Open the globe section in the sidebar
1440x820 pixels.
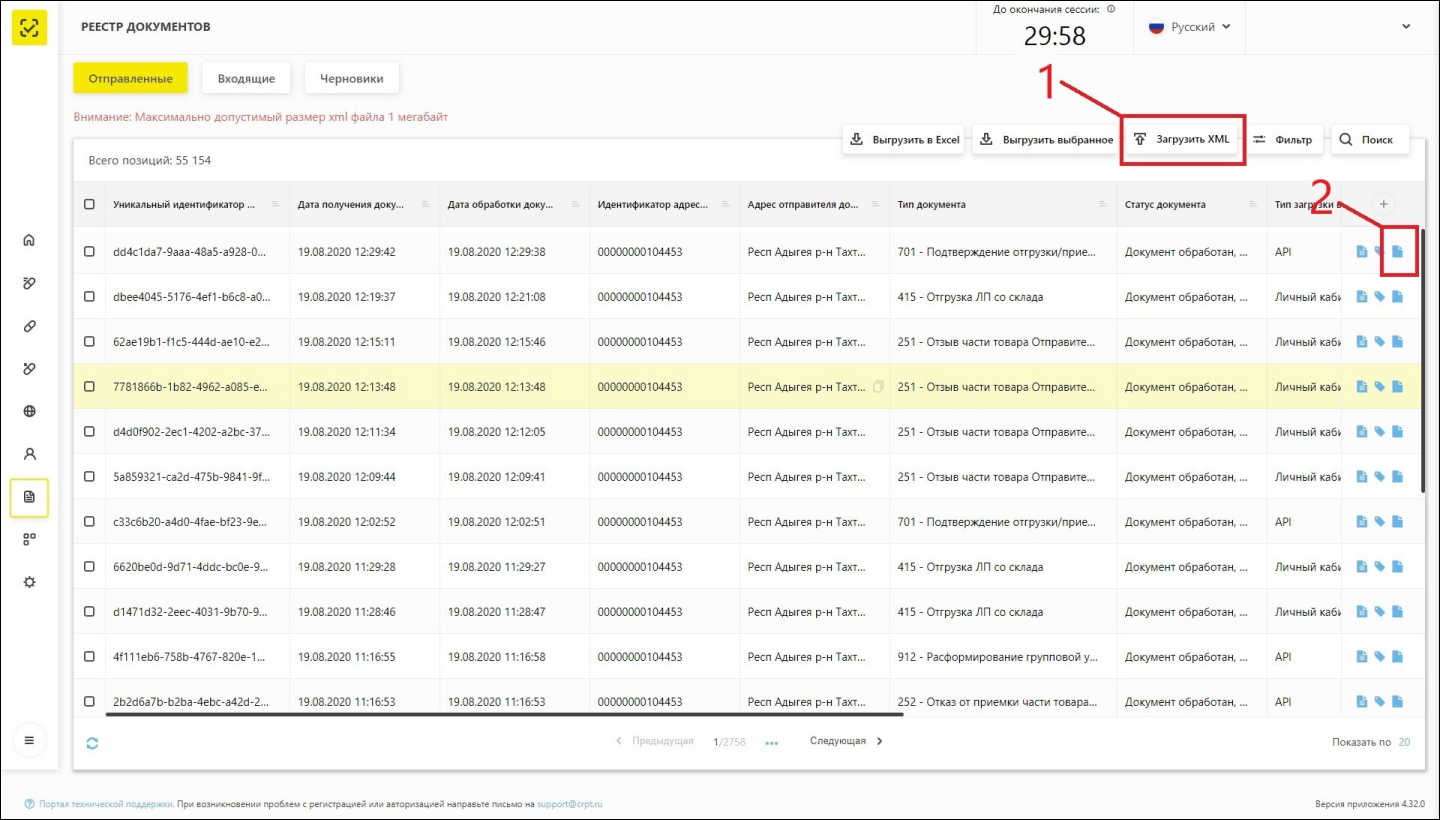click(29, 411)
